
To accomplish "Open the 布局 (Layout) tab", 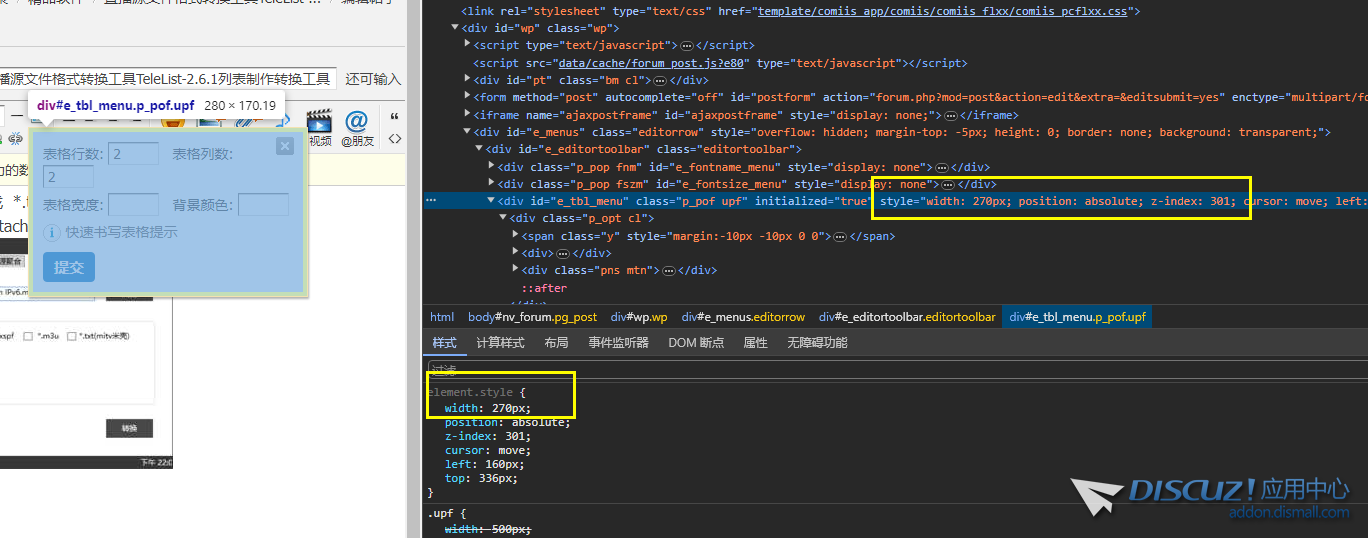I will click(556, 342).
